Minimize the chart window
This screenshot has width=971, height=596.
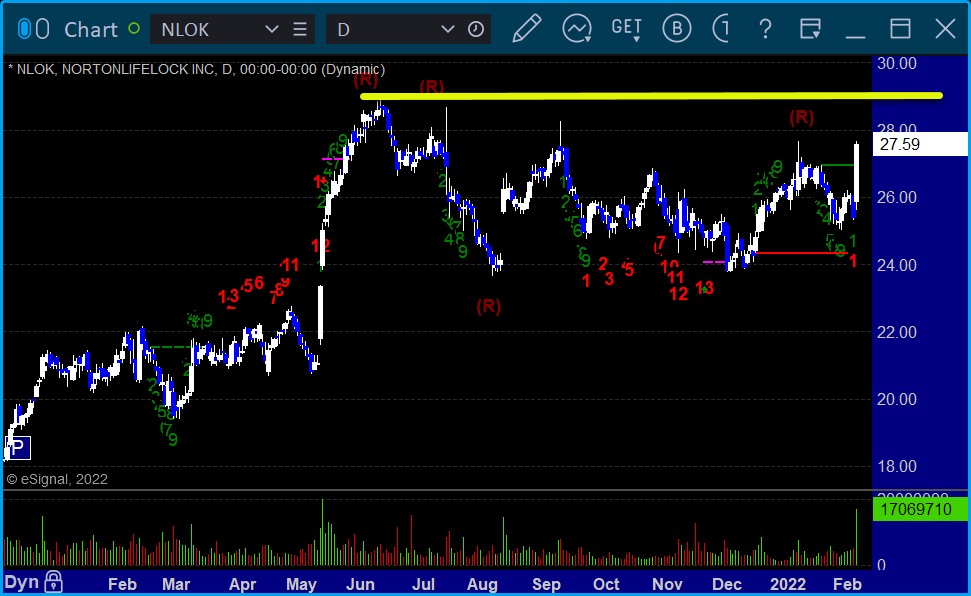click(855, 36)
